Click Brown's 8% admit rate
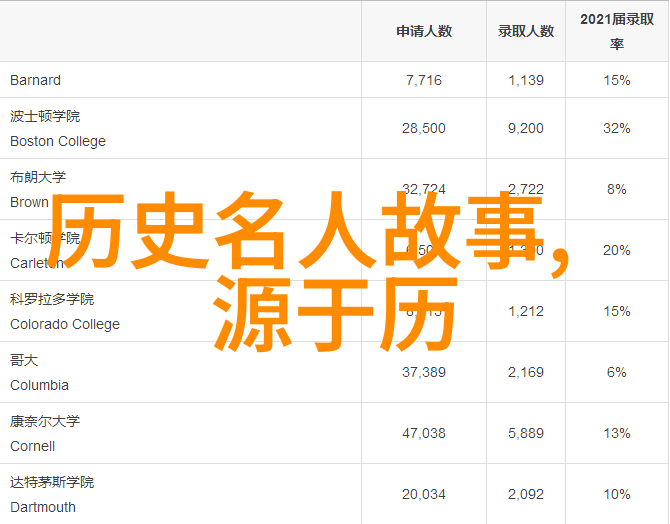 tap(617, 189)
